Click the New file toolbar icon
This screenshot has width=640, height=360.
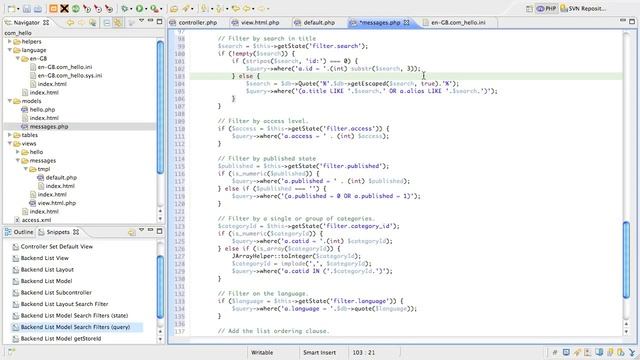pyautogui.click(x=11, y=9)
